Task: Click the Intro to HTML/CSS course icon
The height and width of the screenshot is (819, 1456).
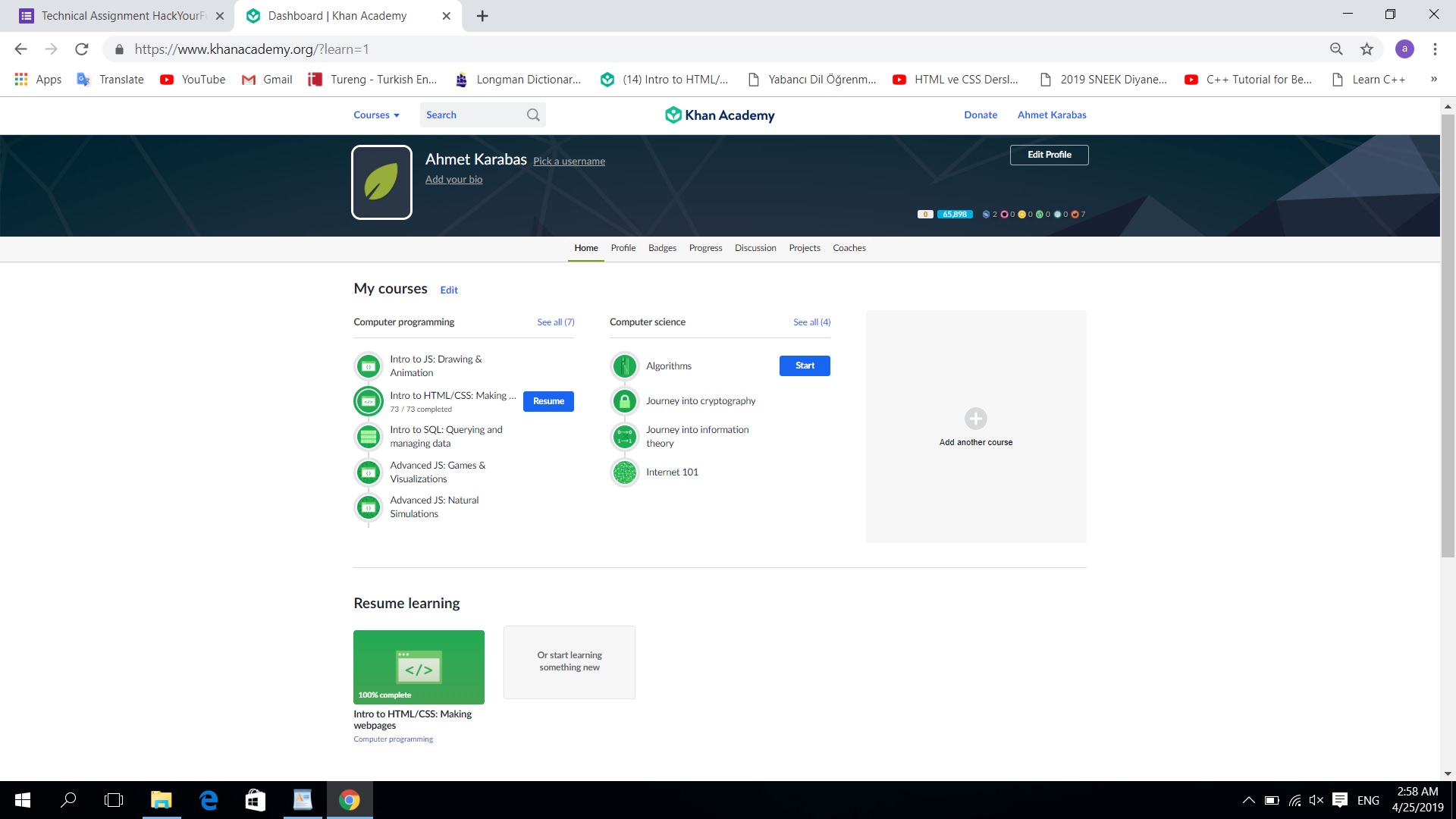Action: (x=369, y=401)
